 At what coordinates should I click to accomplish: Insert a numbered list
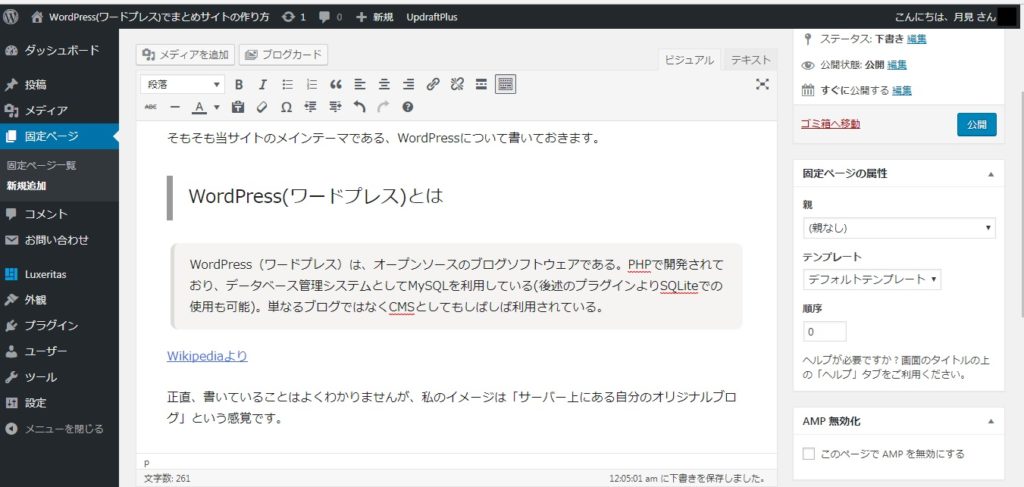click(312, 84)
